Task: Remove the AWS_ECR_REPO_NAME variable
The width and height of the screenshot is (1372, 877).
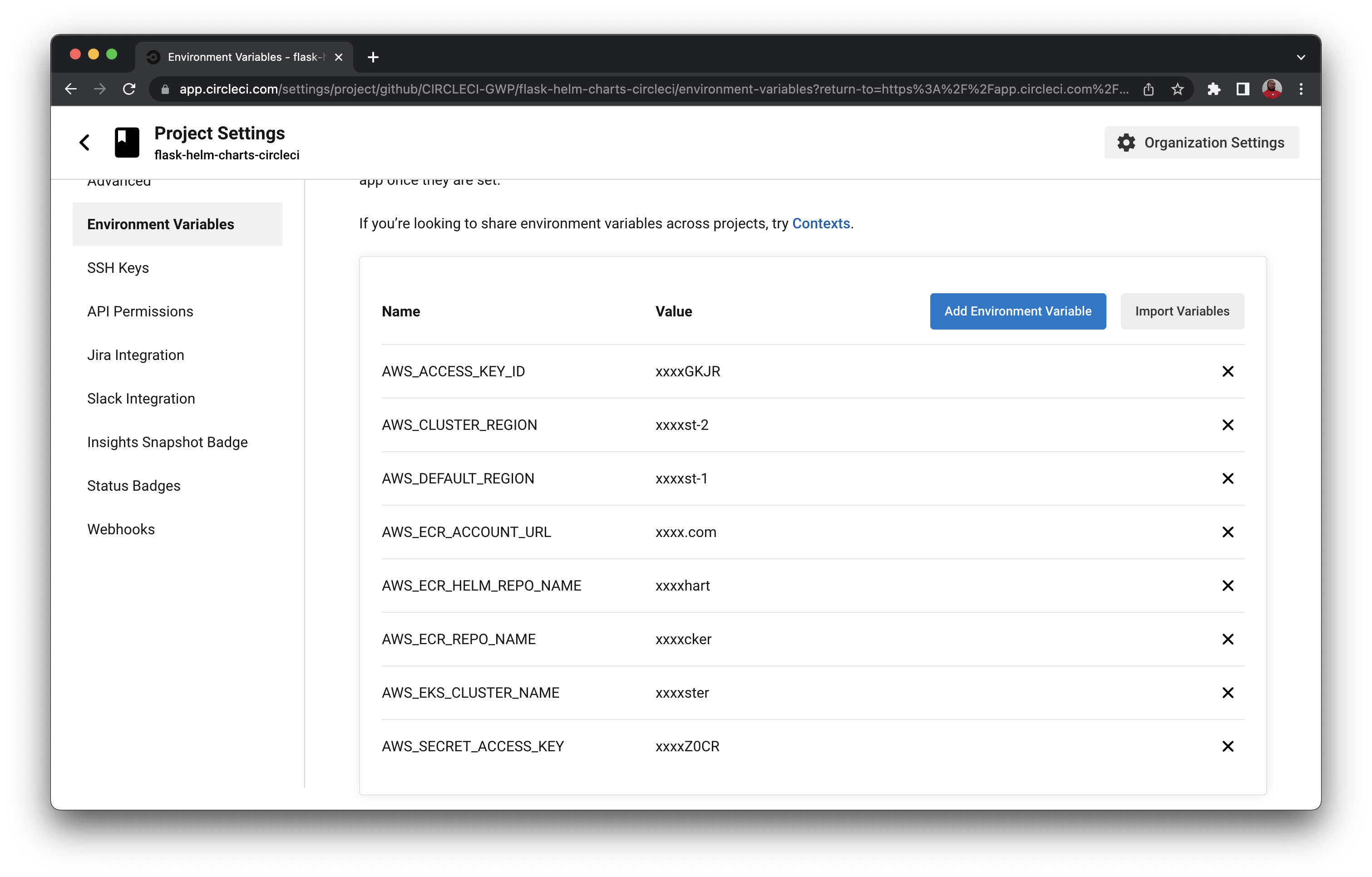Action: coord(1229,639)
